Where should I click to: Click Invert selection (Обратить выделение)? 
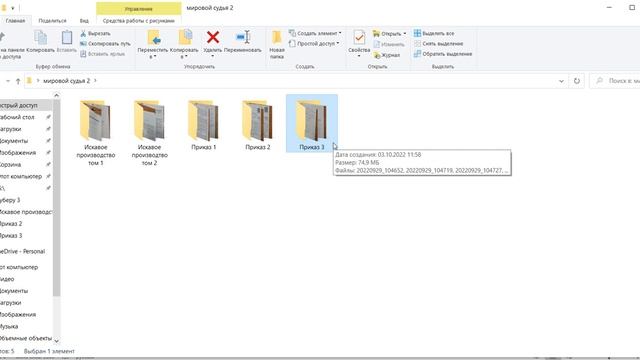(443, 54)
